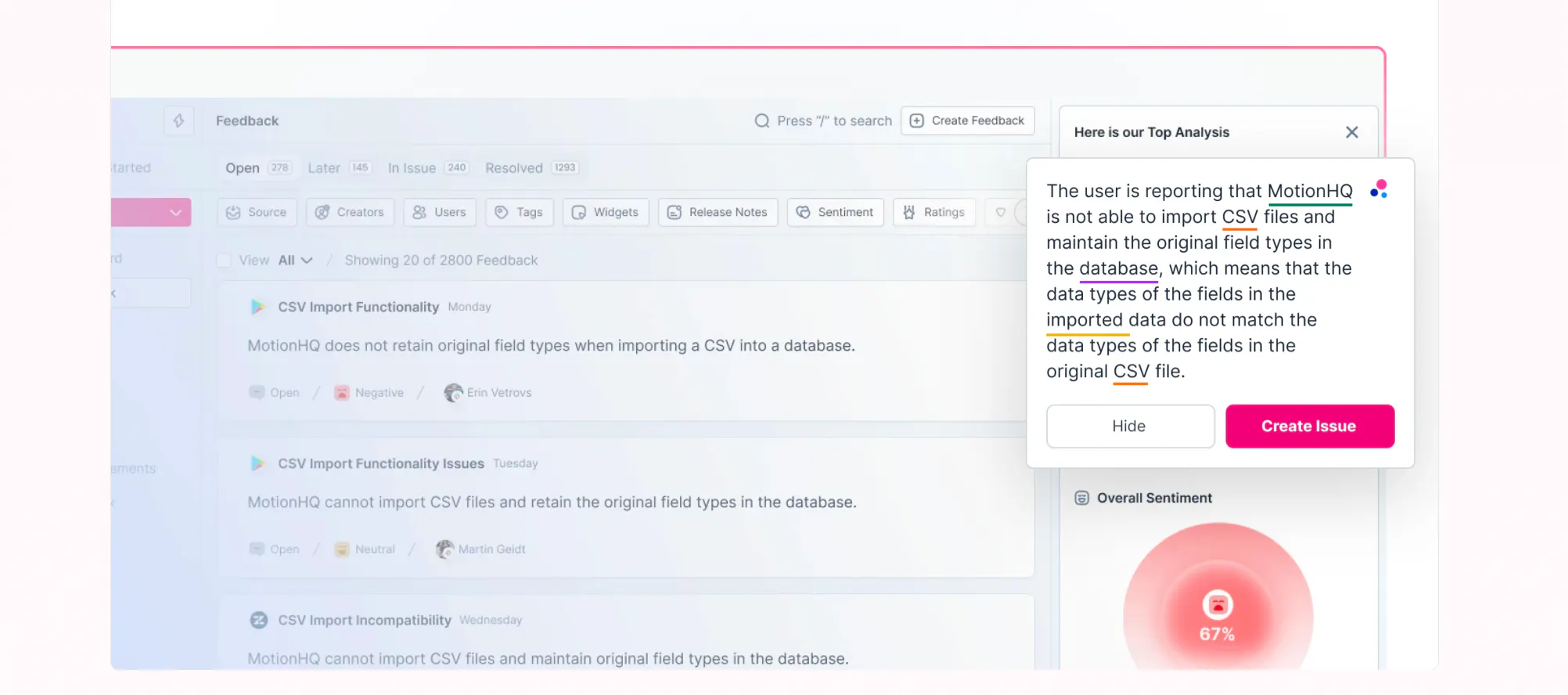Open the Source filter
The image size is (1568, 695).
point(257,212)
